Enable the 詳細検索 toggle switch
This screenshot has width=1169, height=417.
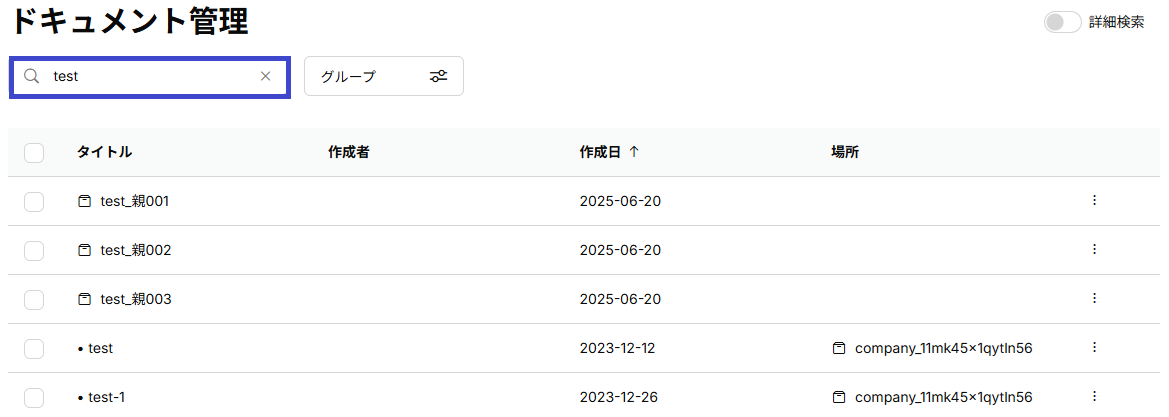[1062, 22]
